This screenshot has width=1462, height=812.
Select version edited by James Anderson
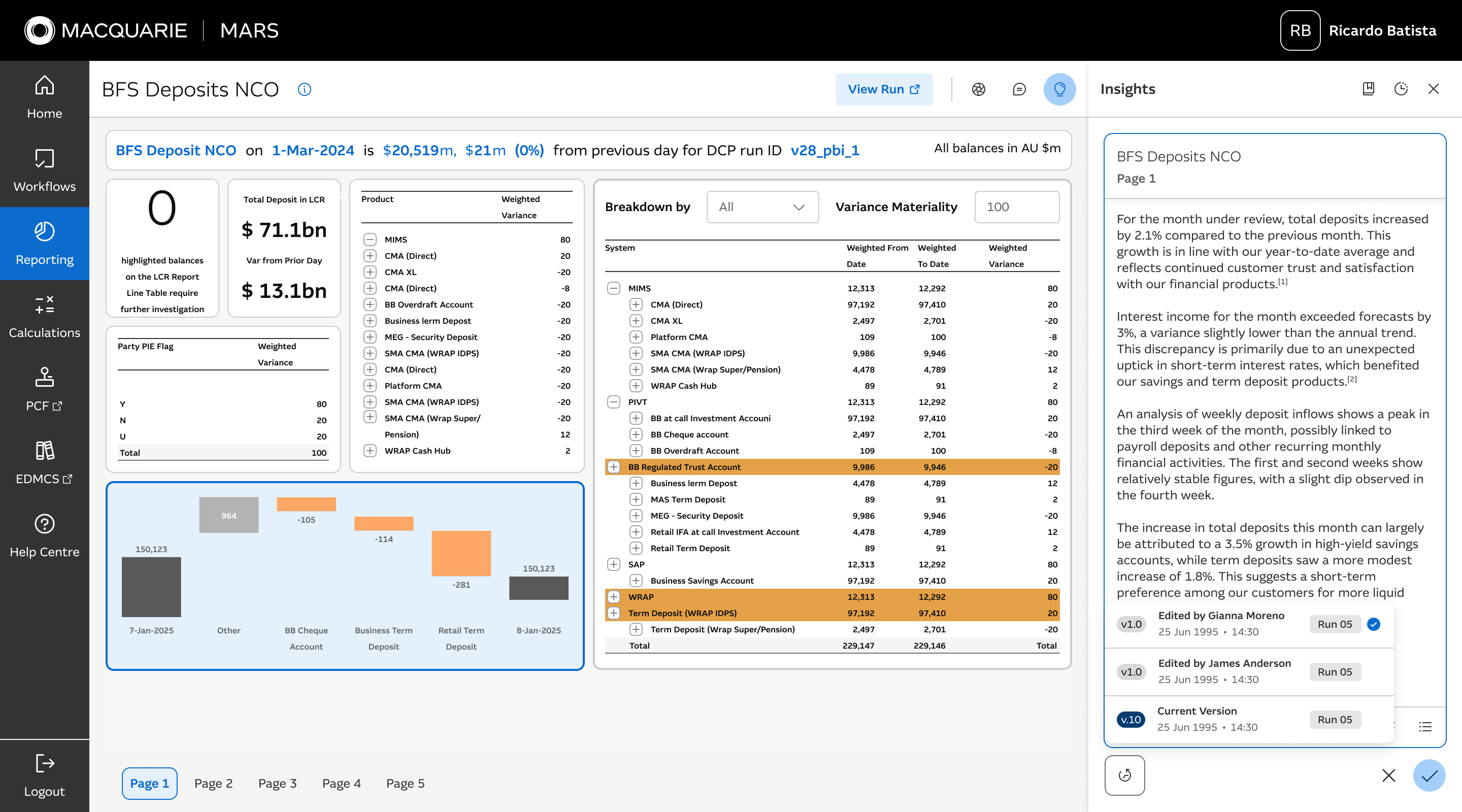pos(1249,671)
